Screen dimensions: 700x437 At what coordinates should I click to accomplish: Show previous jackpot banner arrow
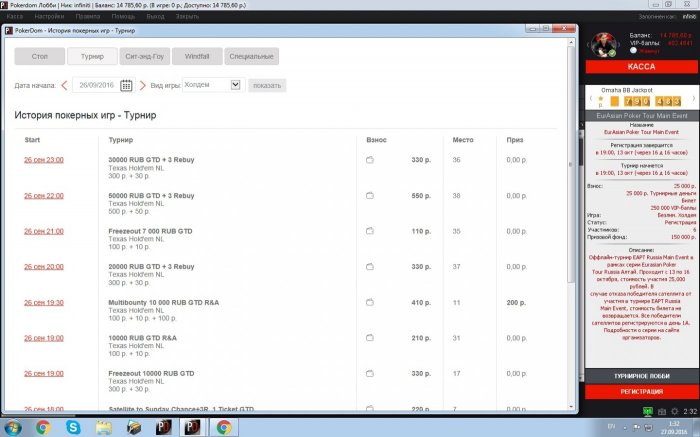coord(591,98)
